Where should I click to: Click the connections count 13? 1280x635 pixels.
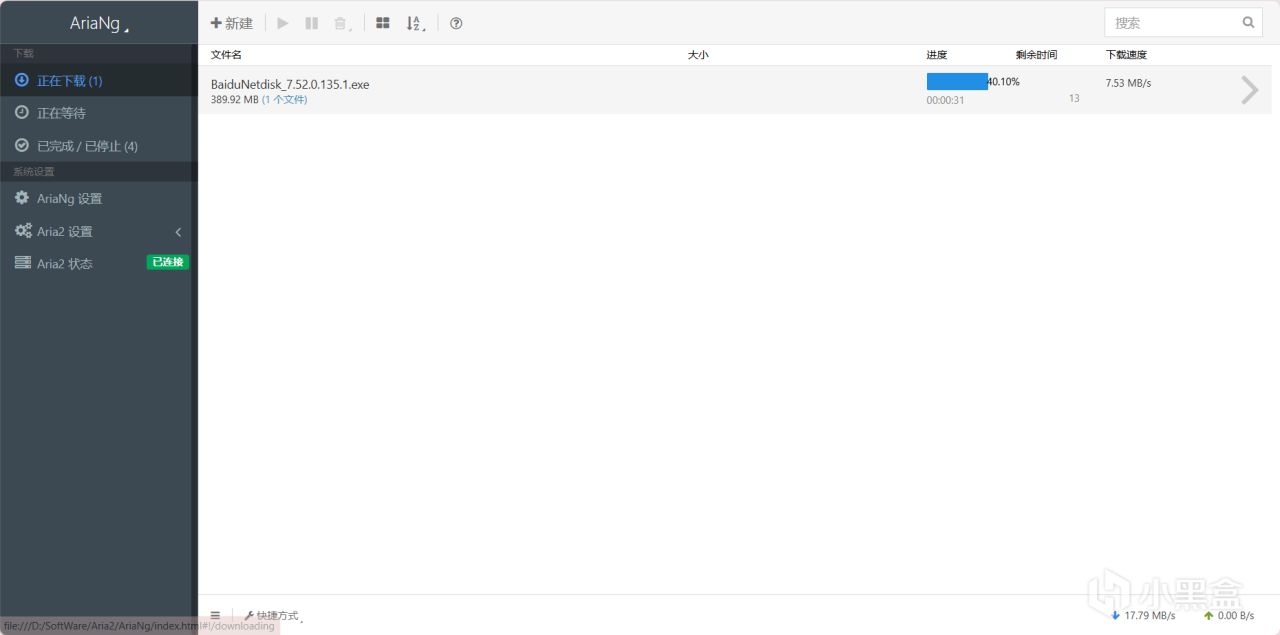[x=1074, y=98]
